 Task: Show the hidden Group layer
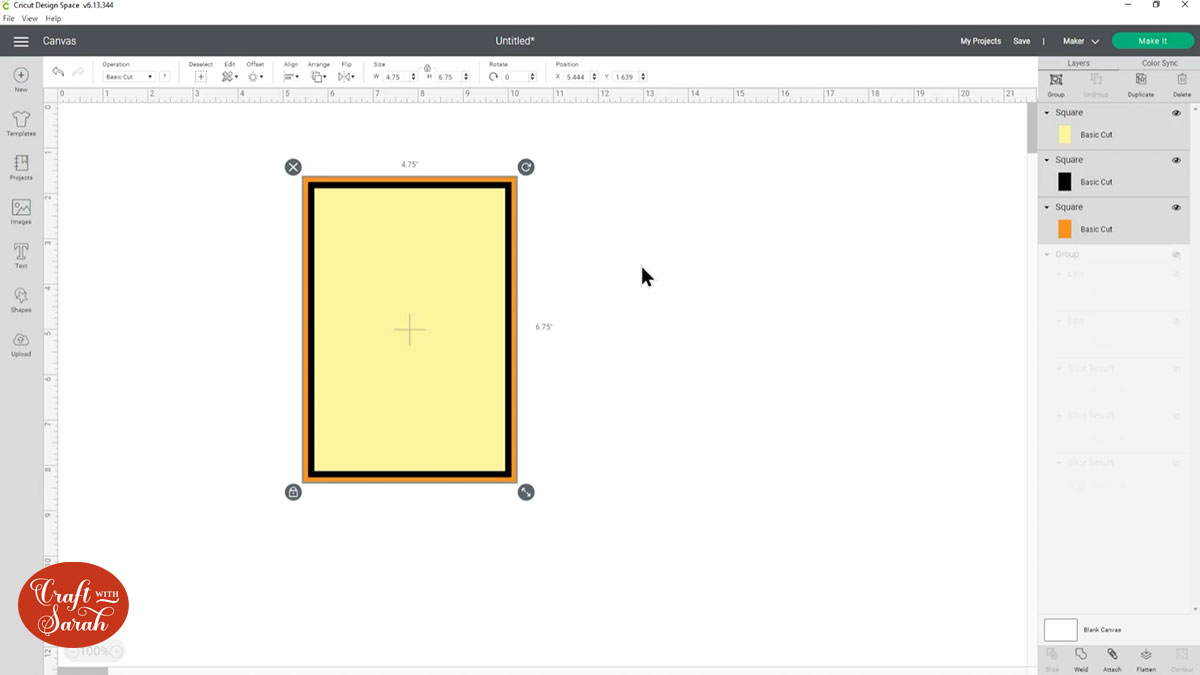(1176, 255)
